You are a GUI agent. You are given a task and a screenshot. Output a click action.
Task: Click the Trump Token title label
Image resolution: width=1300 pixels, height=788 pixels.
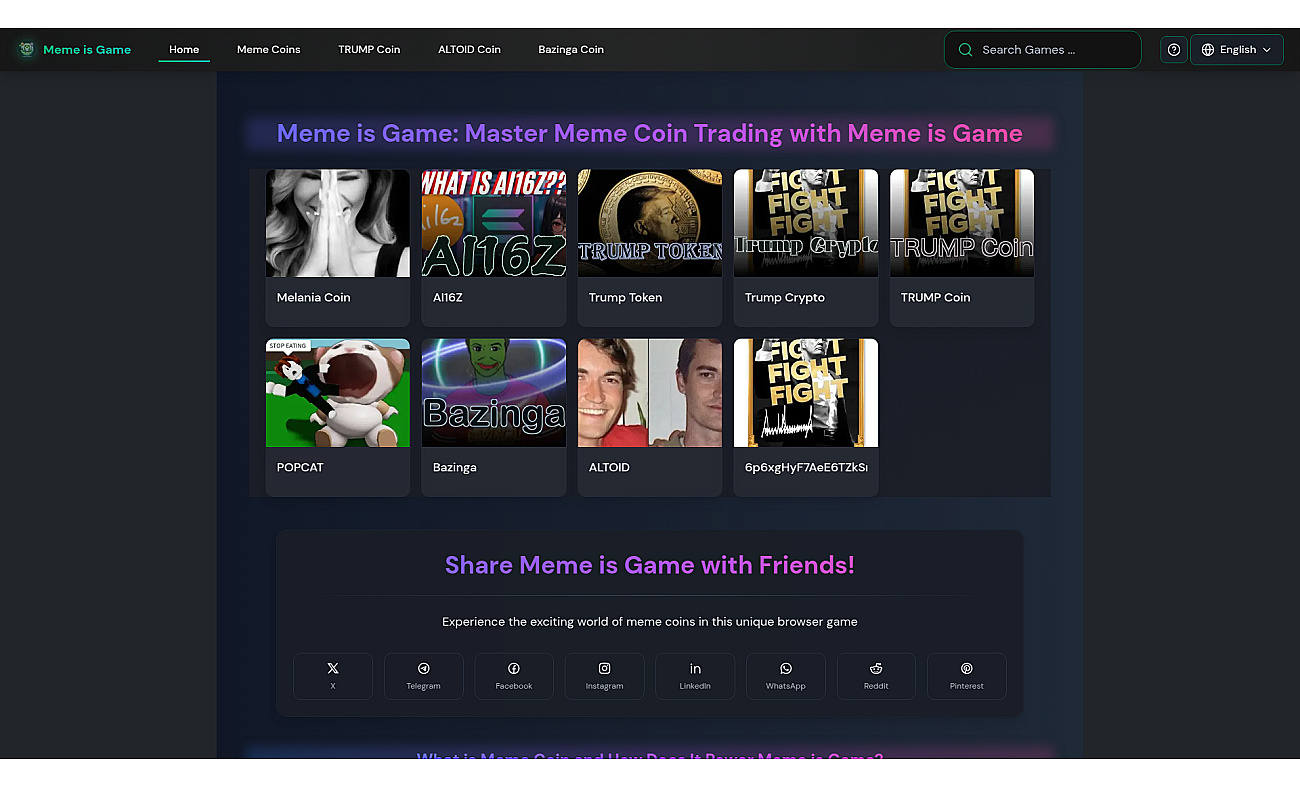pyautogui.click(x=625, y=297)
